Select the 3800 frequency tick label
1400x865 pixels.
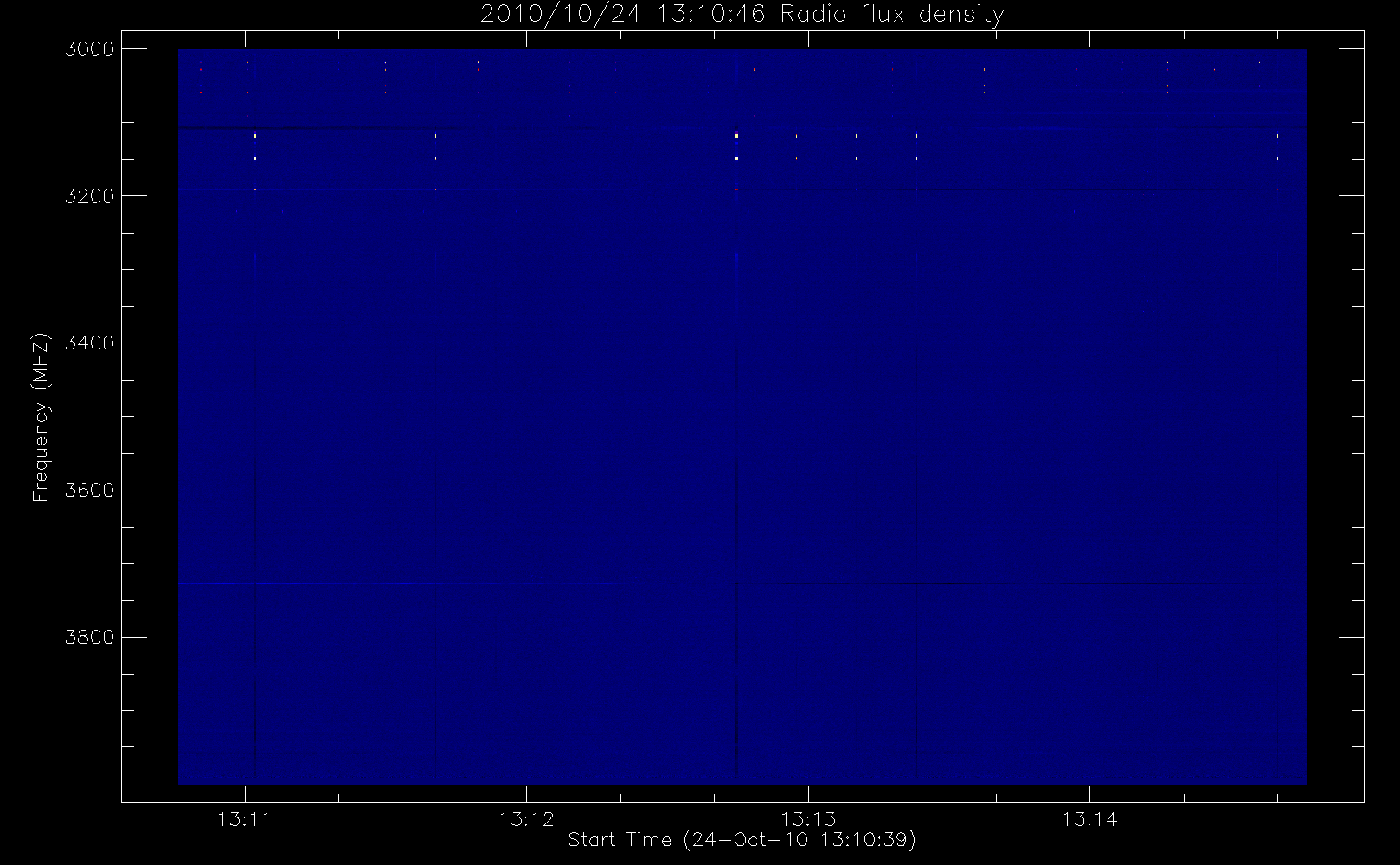(x=90, y=638)
